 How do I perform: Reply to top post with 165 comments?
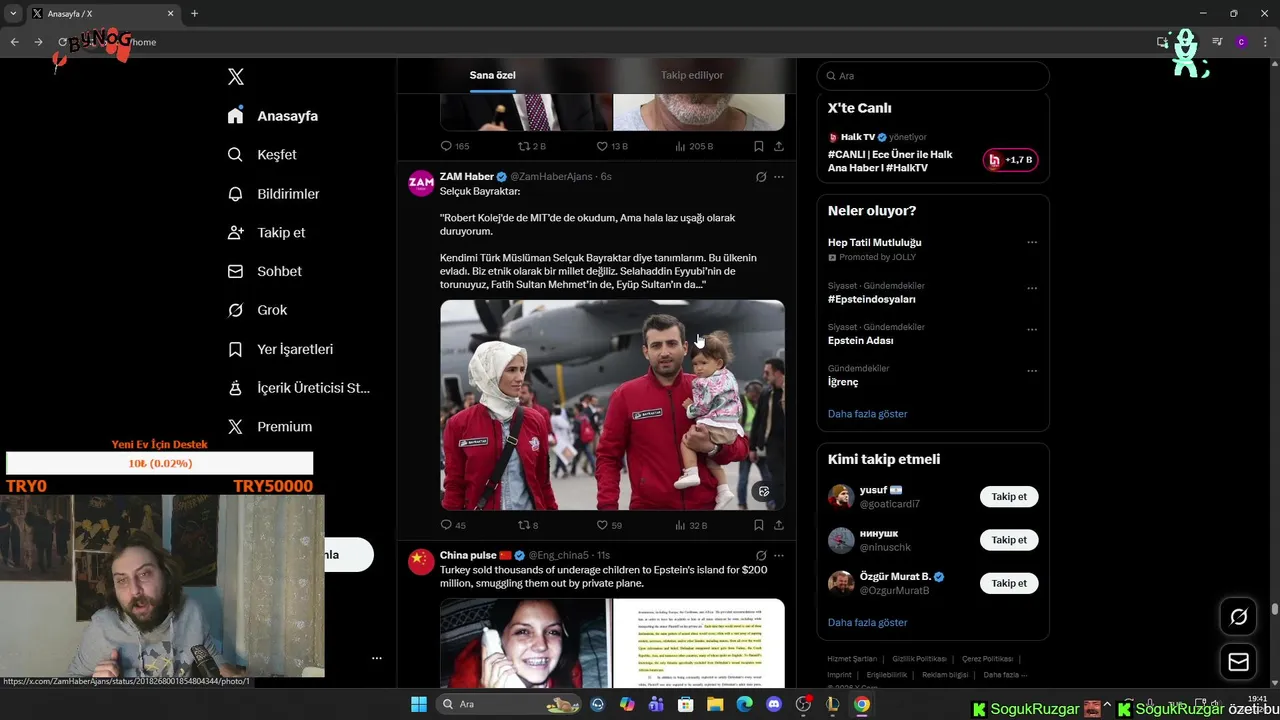(x=455, y=146)
